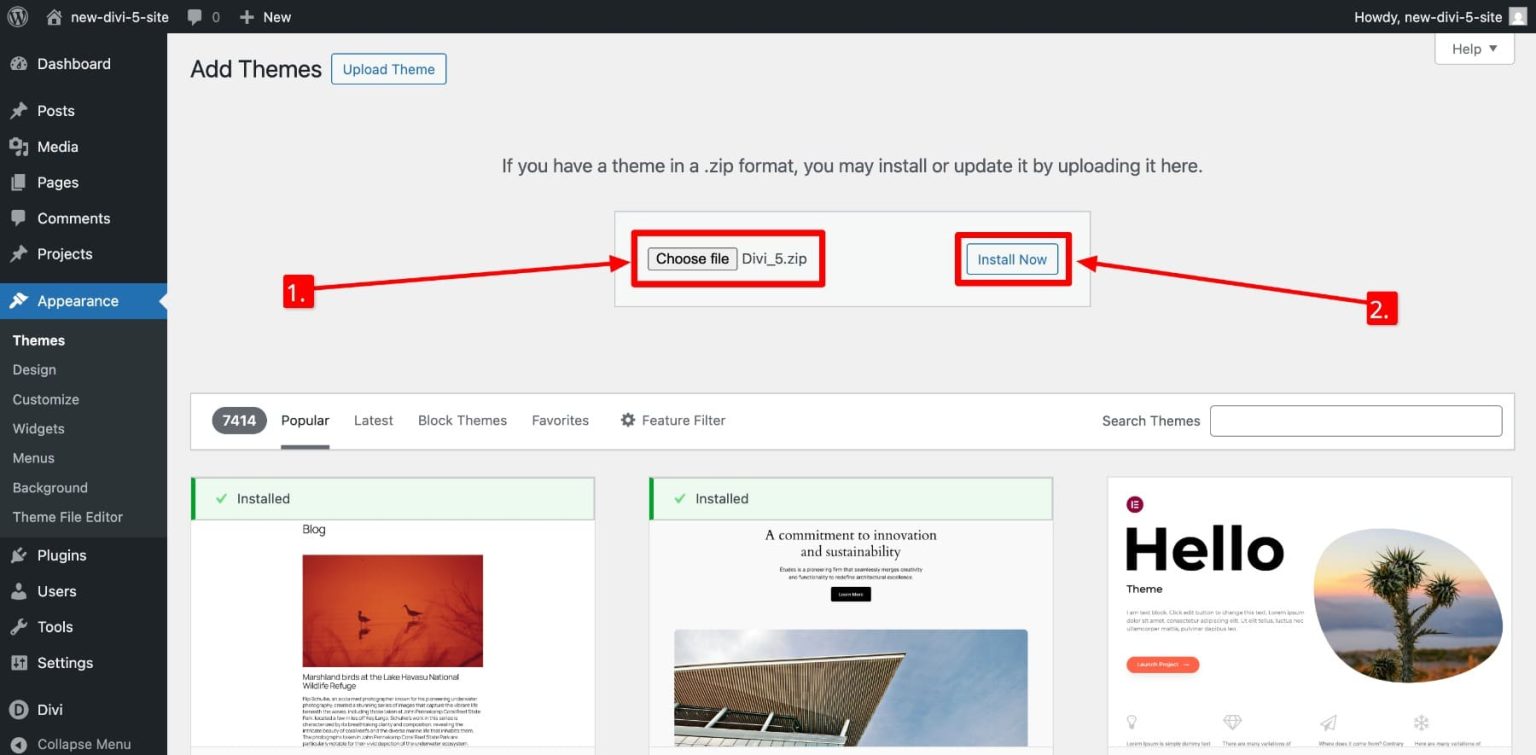Open the Media library icon
The width and height of the screenshot is (1536, 755).
click(20, 146)
